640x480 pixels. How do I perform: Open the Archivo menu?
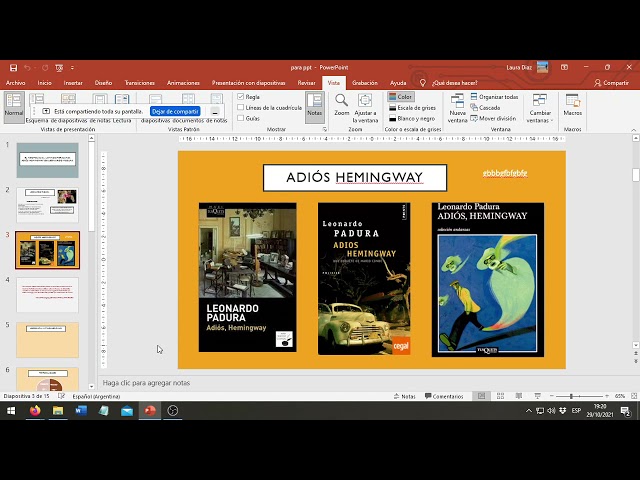pyautogui.click(x=16, y=83)
